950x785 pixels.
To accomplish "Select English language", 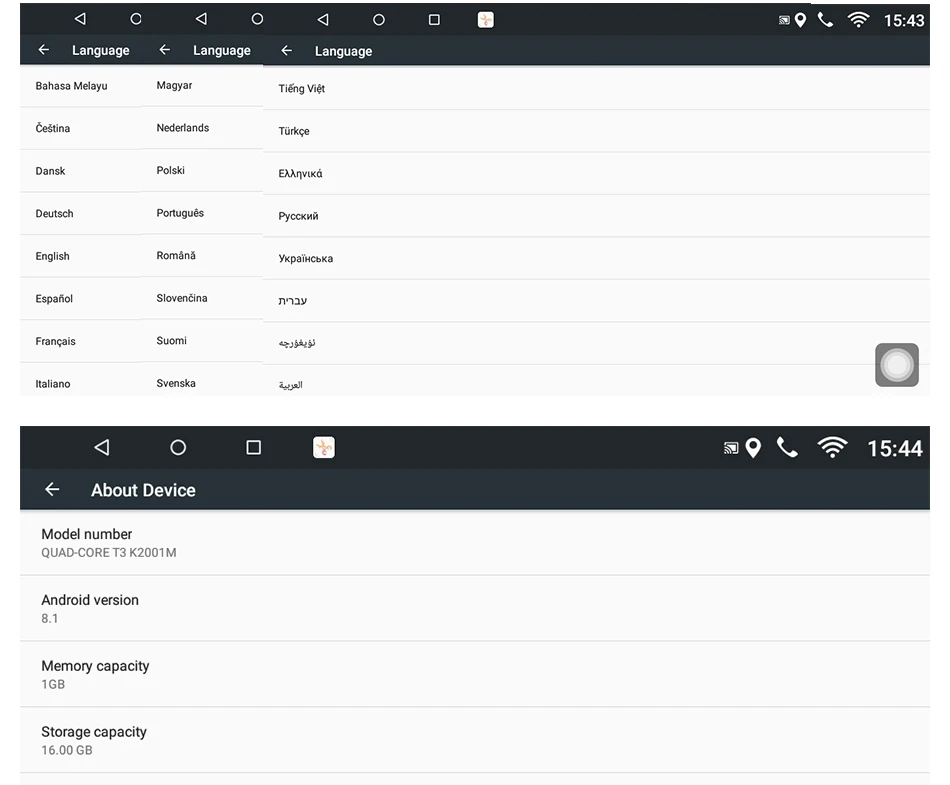I will [81, 256].
